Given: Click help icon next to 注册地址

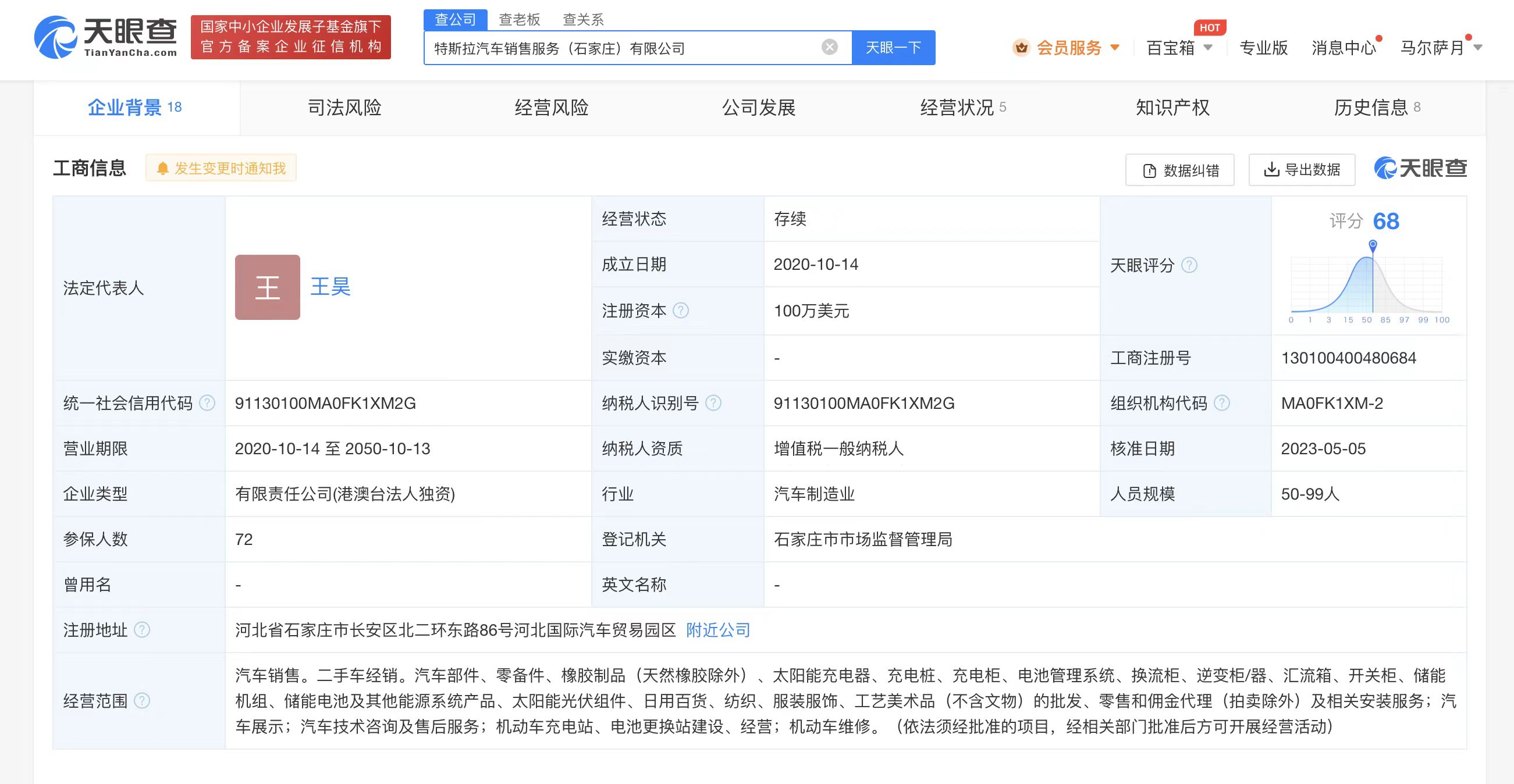Looking at the screenshot, I should (x=142, y=629).
